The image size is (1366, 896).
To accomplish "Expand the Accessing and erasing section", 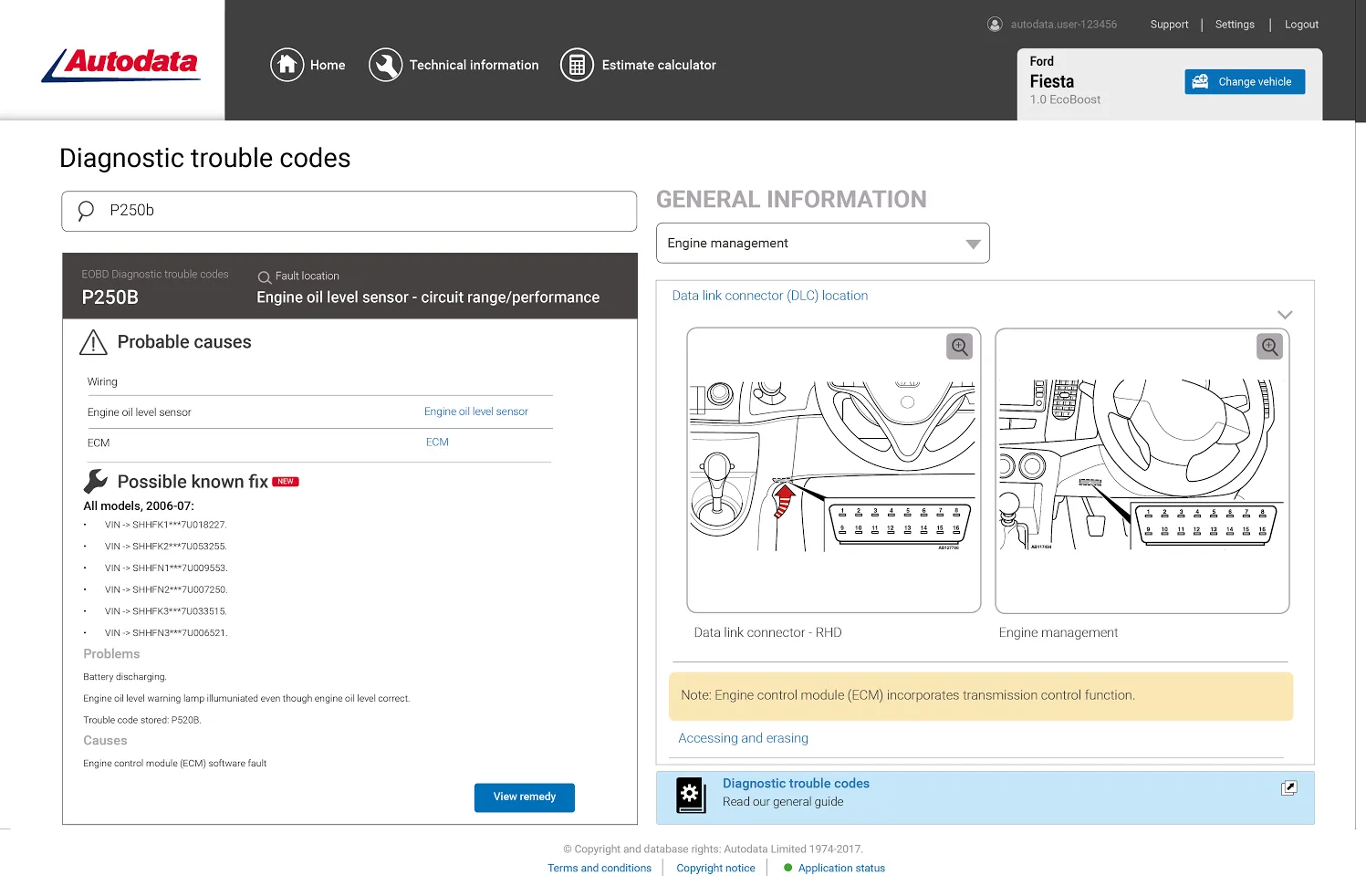I will coord(743,738).
